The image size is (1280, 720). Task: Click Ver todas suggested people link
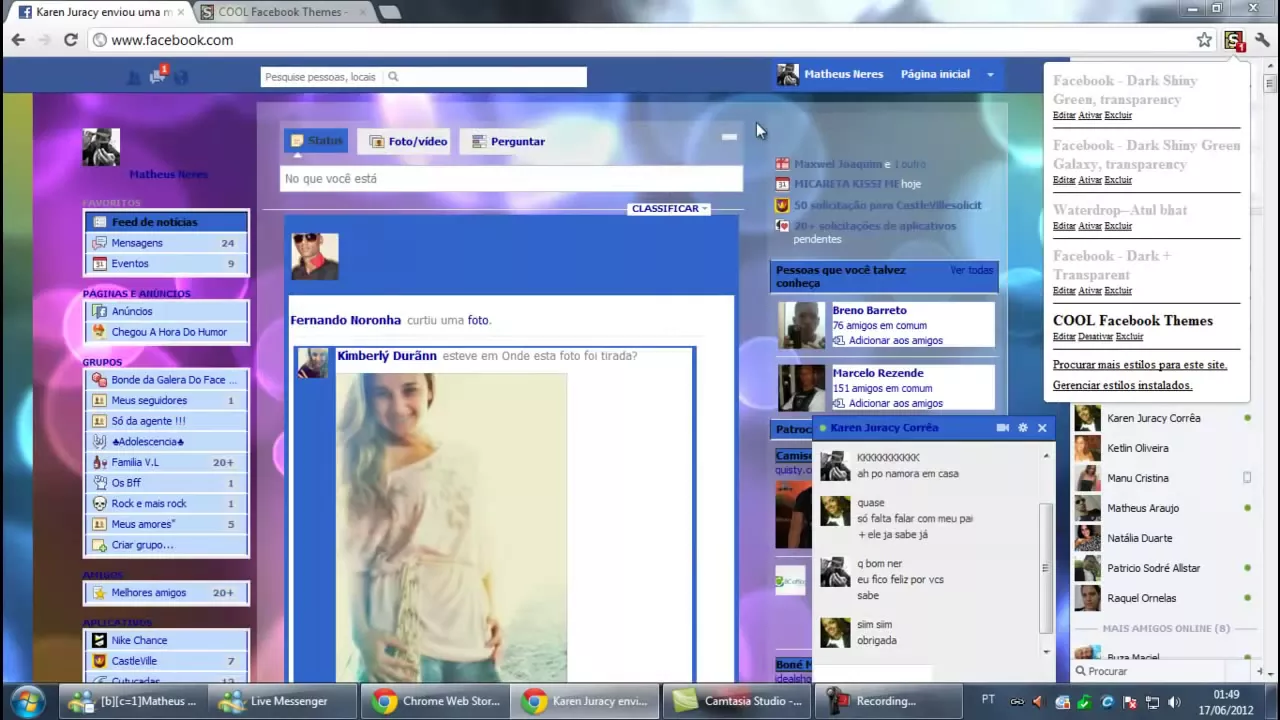[x=971, y=271]
